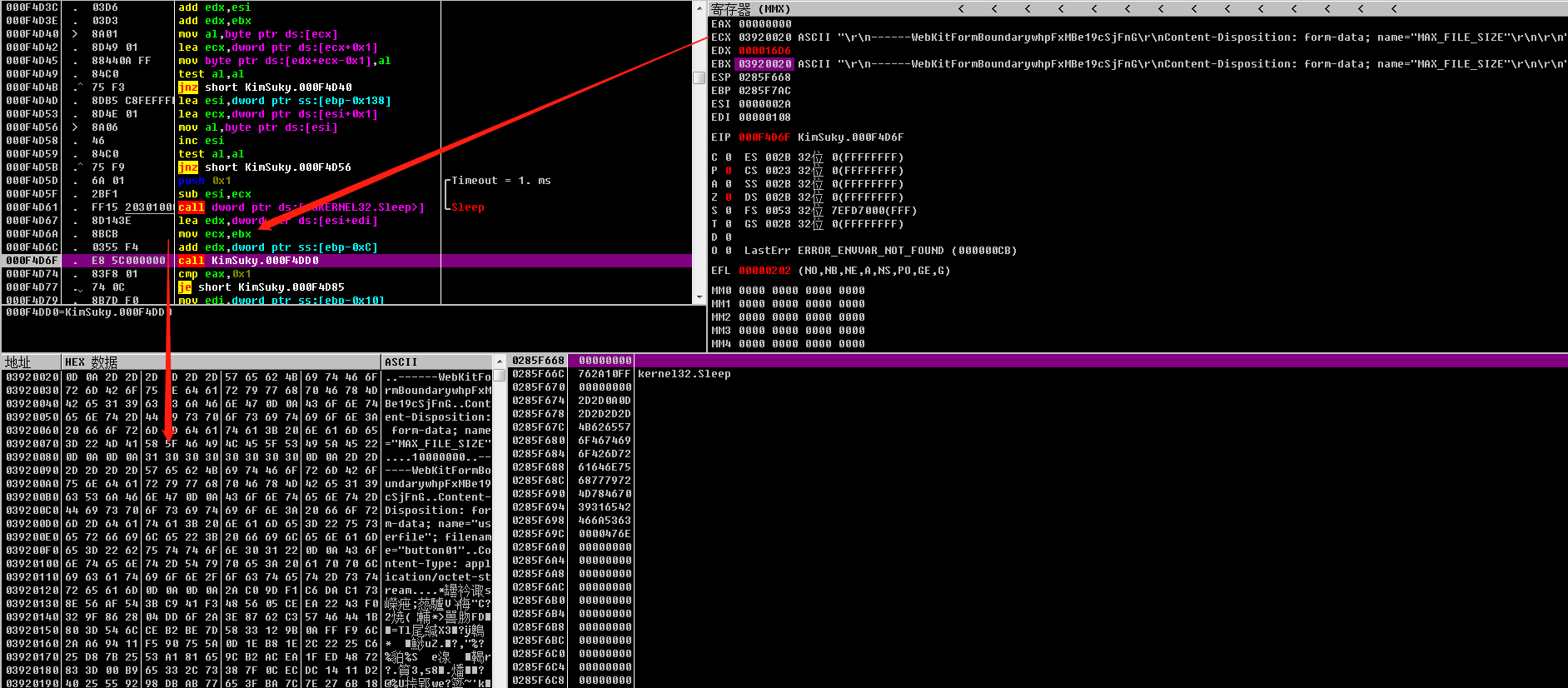Click the T flag in registers

(721, 224)
